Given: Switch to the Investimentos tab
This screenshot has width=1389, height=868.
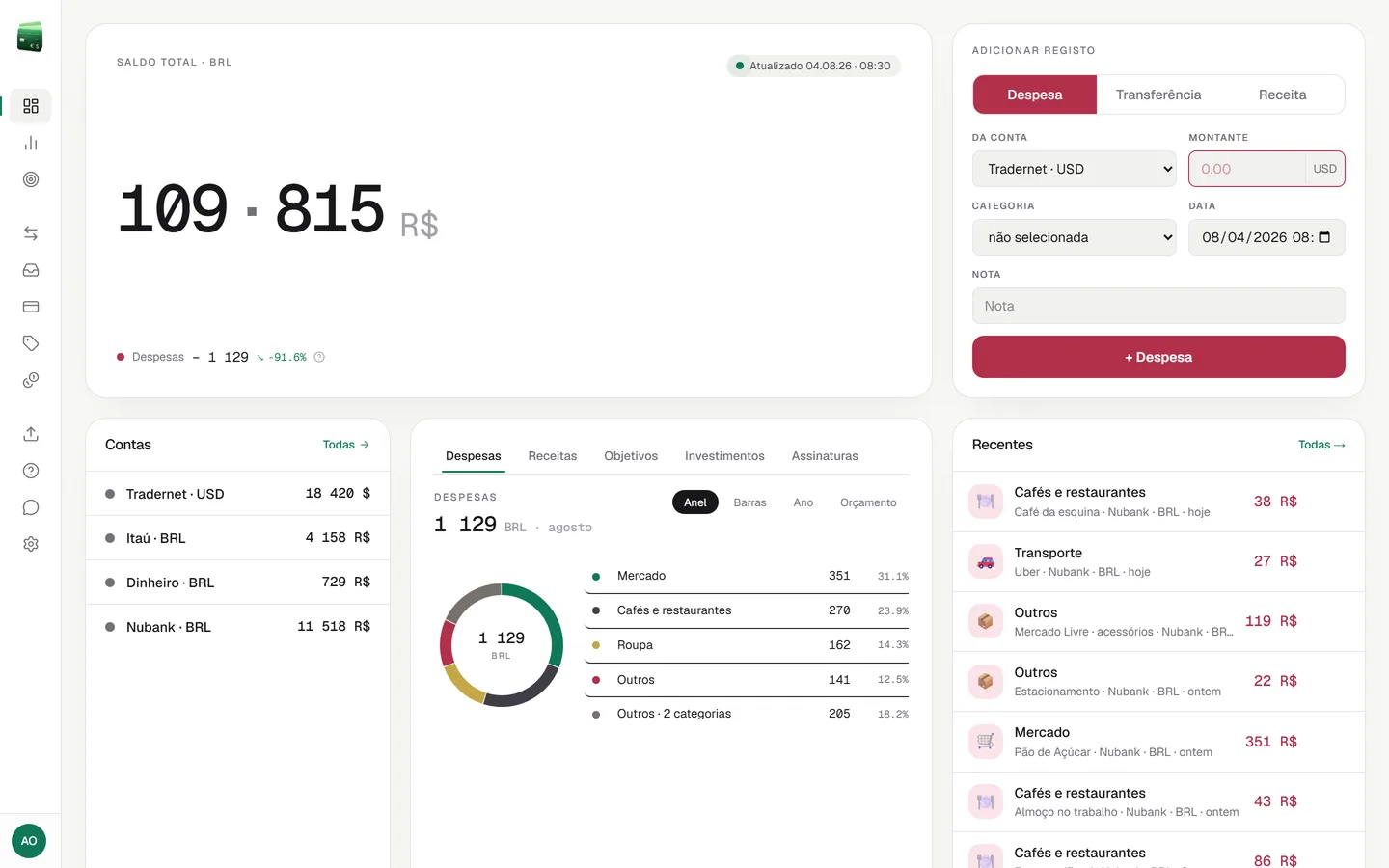Looking at the screenshot, I should click(x=724, y=456).
